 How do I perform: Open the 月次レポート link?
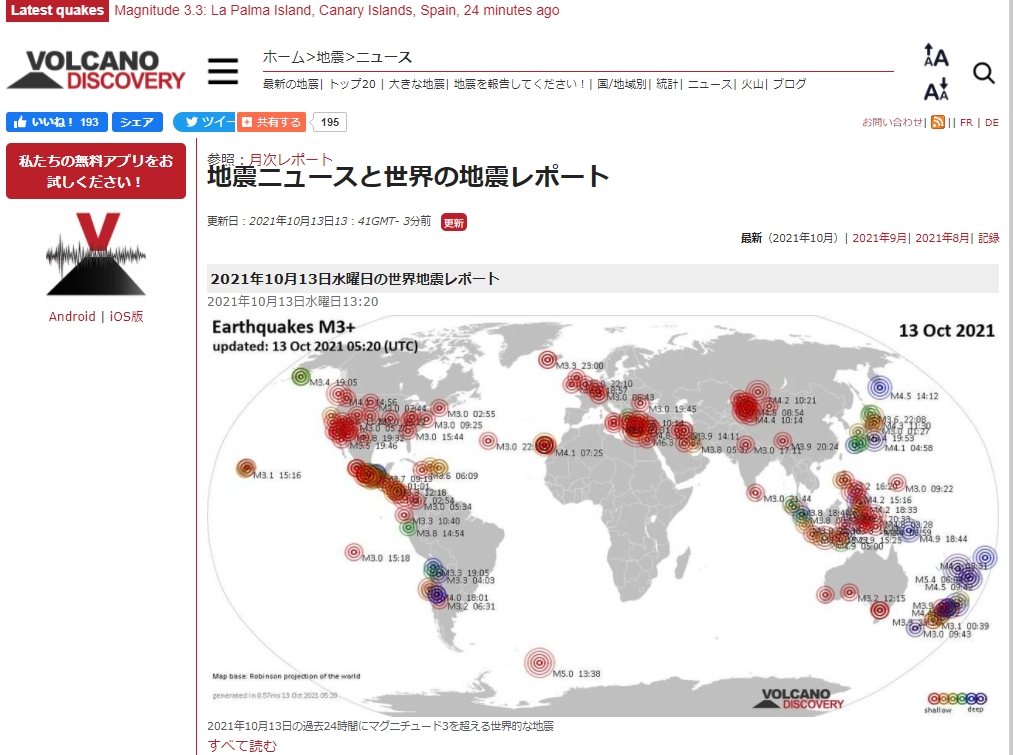click(291, 159)
